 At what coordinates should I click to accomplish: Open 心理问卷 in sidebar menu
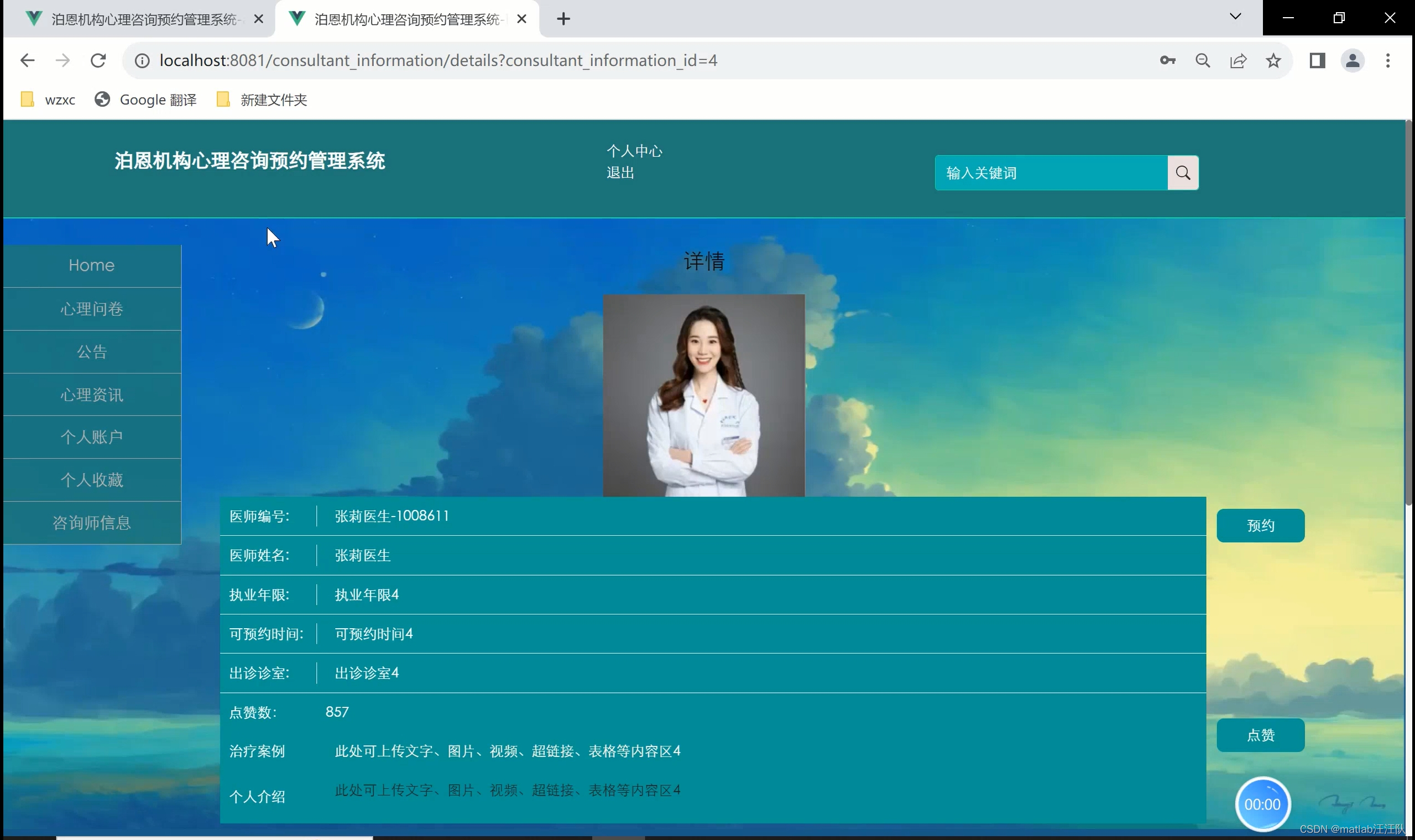(x=92, y=309)
